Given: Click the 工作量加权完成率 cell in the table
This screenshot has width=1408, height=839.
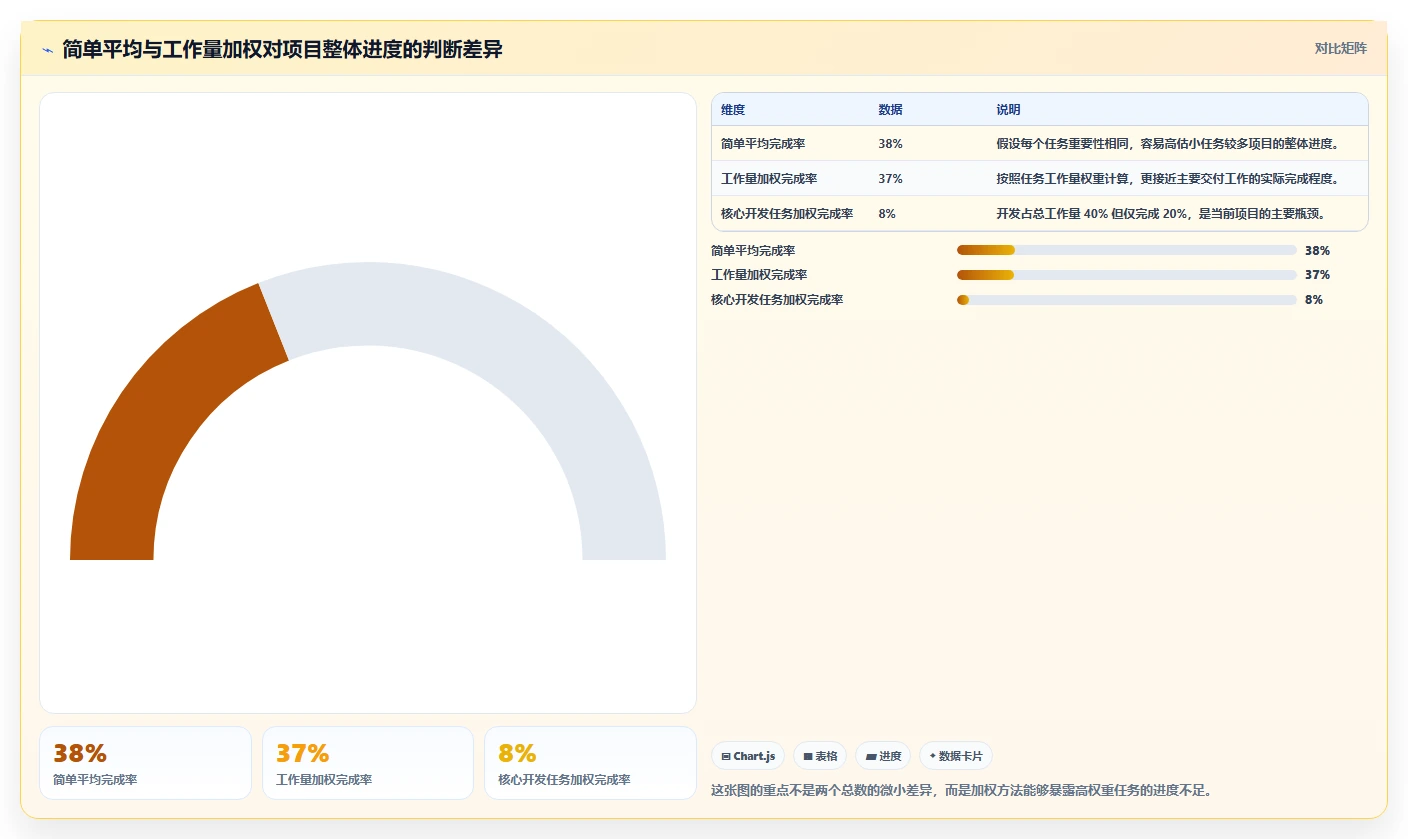Looking at the screenshot, I should coord(769,179).
